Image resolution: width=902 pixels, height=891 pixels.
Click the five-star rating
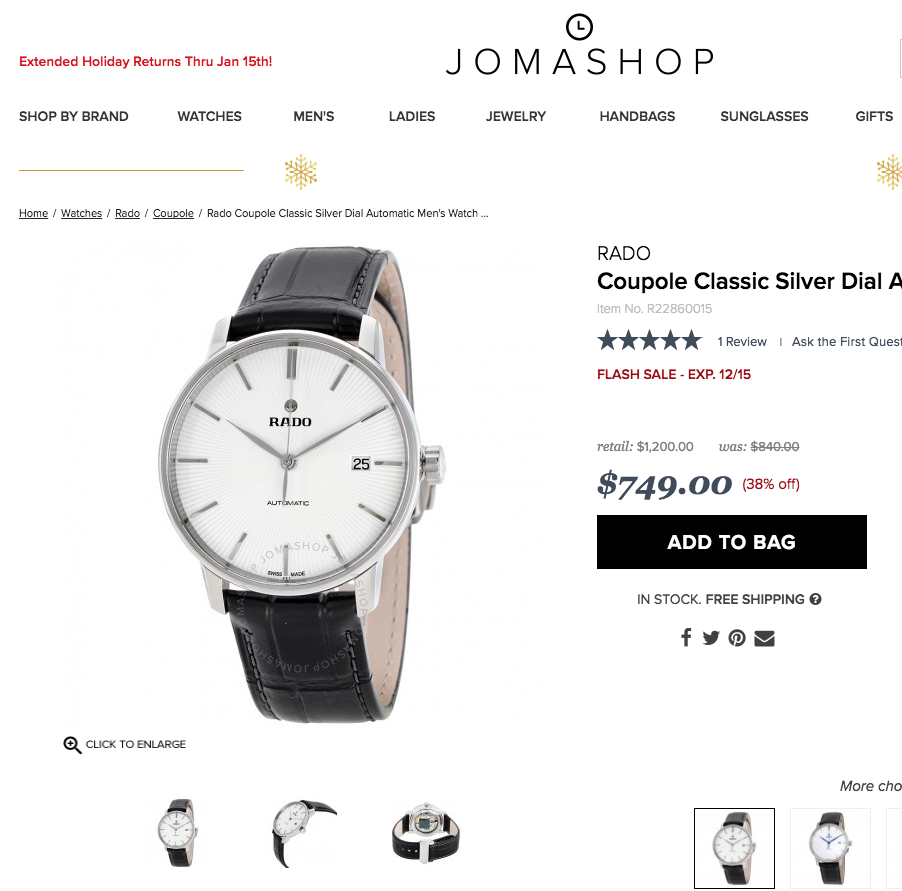pyautogui.click(x=649, y=341)
